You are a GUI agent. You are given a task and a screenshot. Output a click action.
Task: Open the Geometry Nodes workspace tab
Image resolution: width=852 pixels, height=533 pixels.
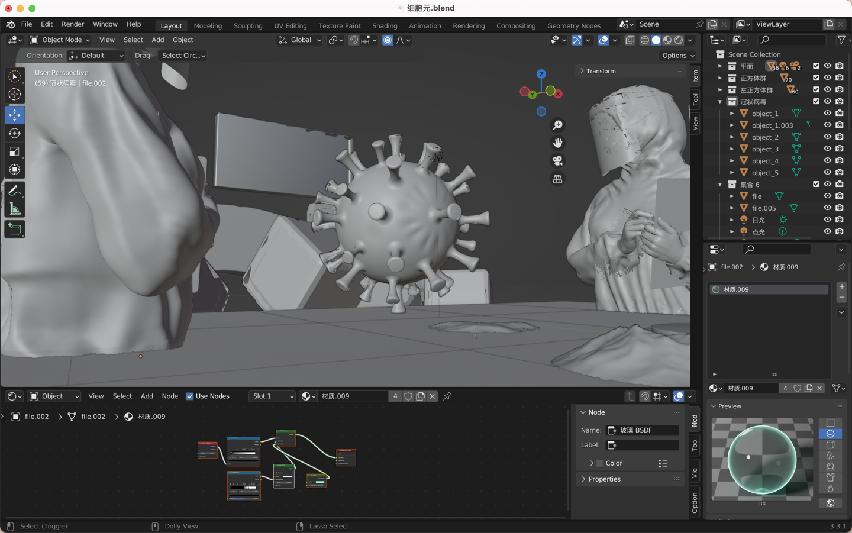point(574,26)
